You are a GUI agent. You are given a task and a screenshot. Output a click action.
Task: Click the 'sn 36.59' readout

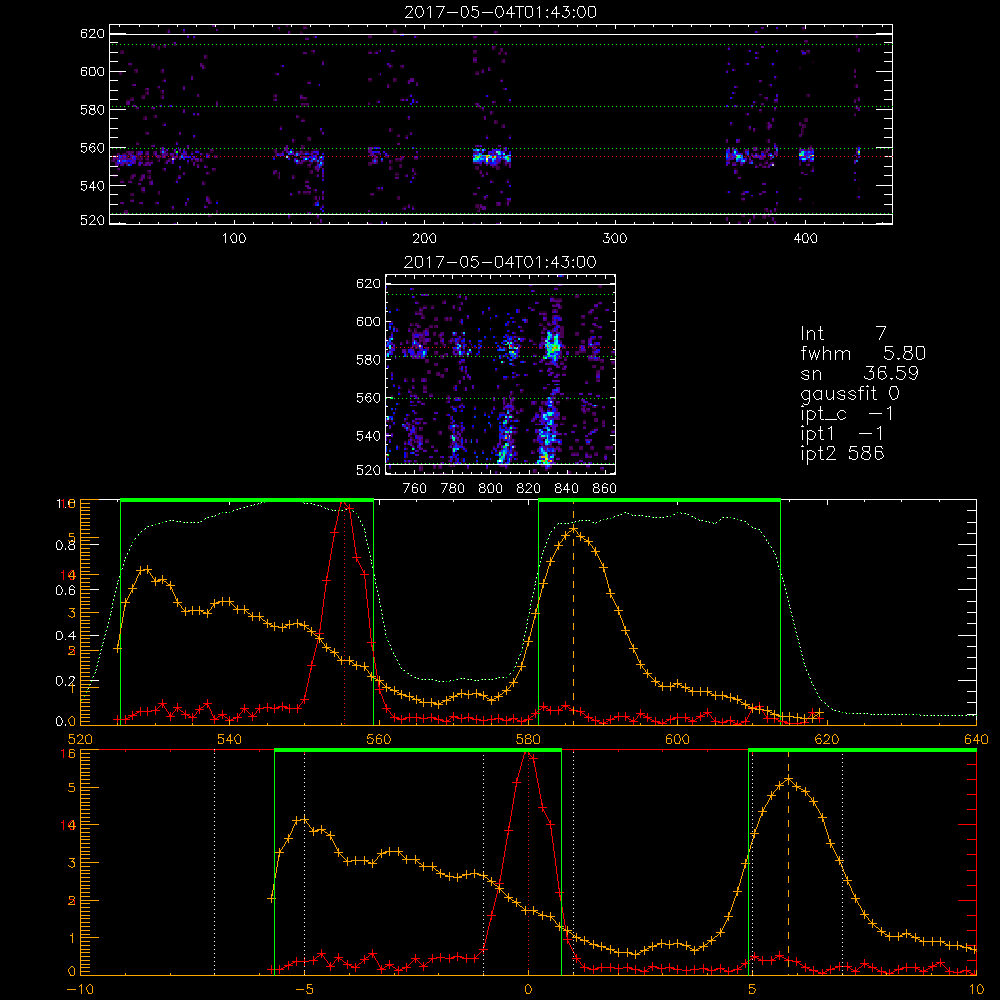[859, 373]
